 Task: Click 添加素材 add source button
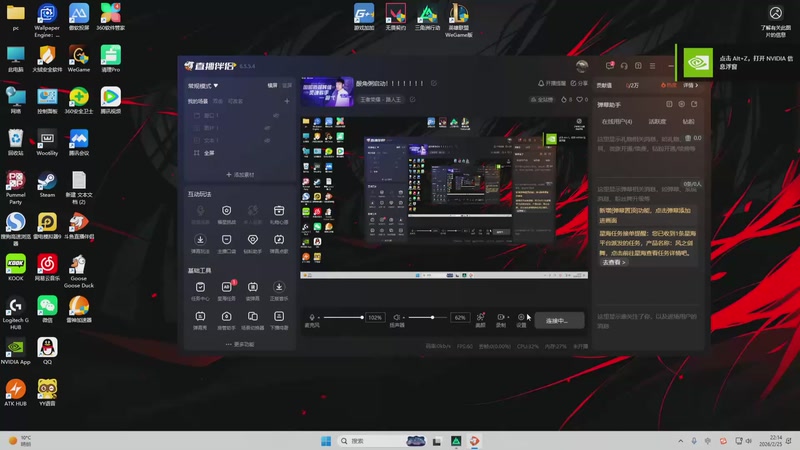pos(240,174)
